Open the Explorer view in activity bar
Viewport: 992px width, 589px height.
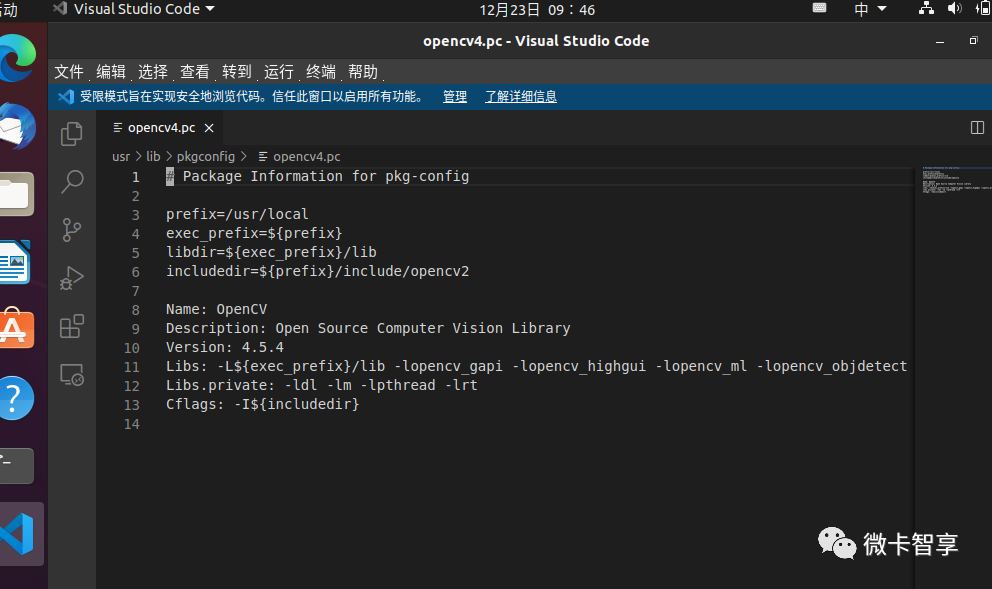click(x=71, y=133)
